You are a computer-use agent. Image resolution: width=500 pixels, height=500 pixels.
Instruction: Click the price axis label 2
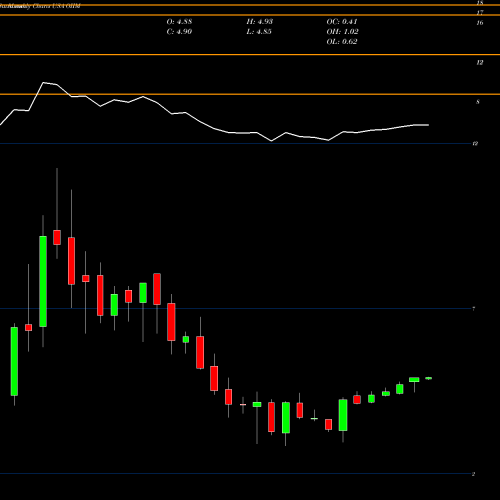pos(473,474)
